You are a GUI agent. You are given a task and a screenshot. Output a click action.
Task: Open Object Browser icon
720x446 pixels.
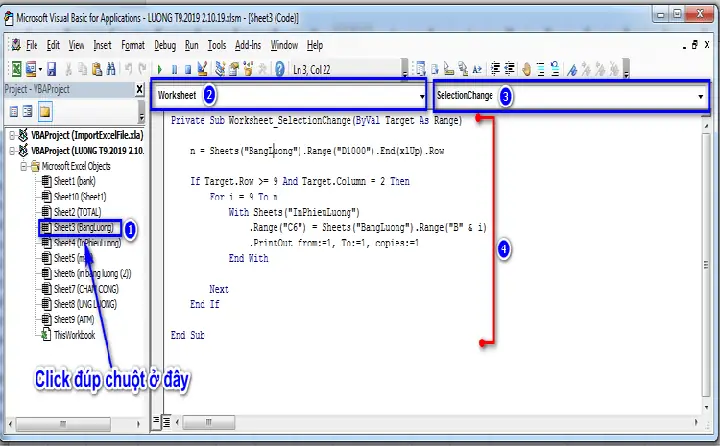(x=248, y=69)
